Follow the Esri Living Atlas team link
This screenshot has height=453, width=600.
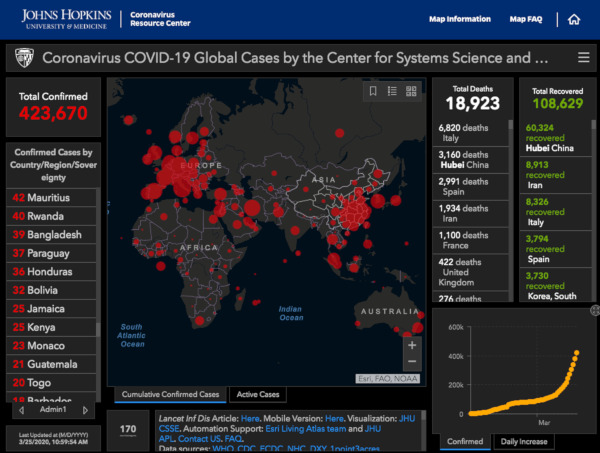(x=305, y=429)
